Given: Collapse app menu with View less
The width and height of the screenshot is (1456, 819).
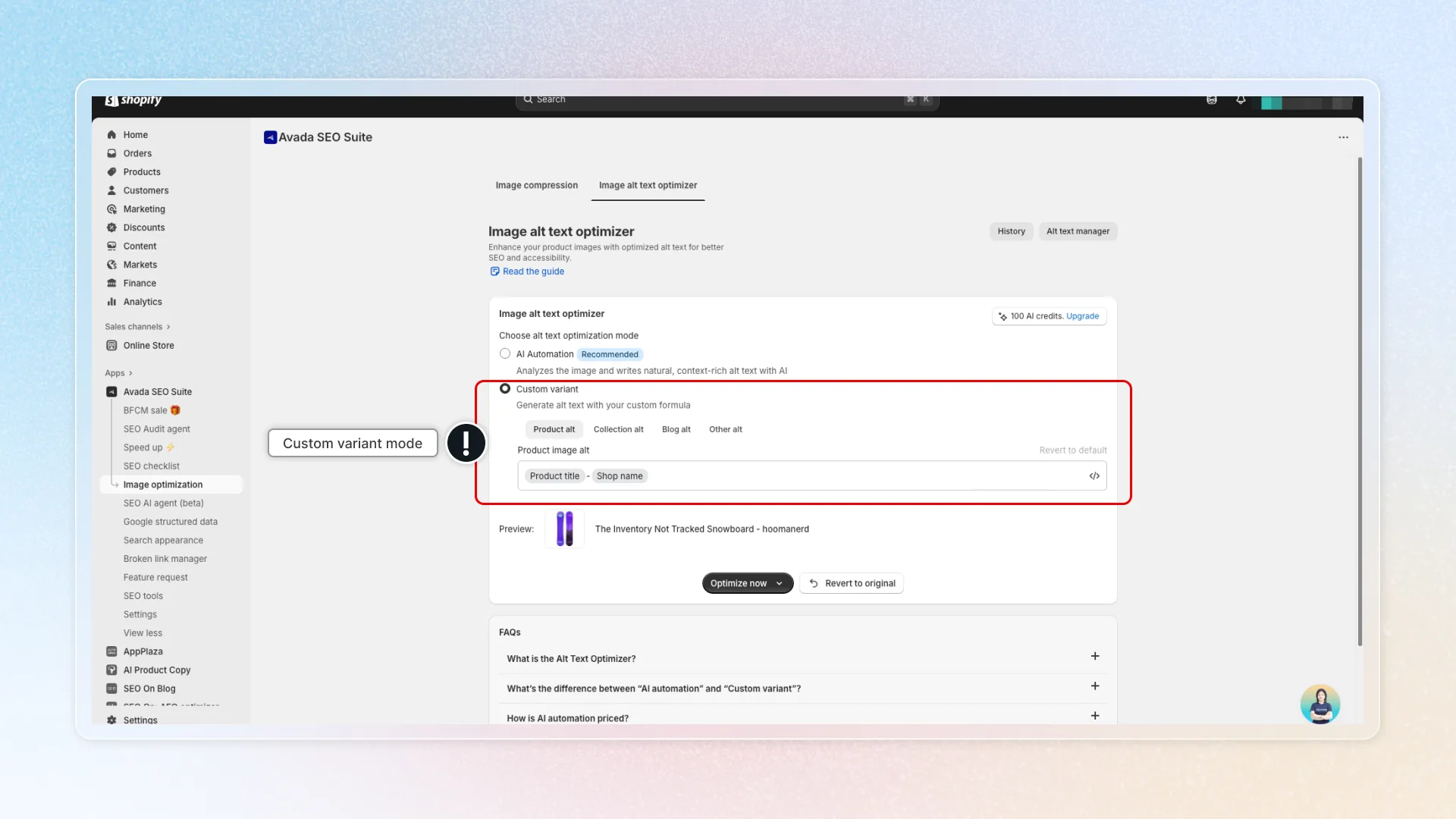Looking at the screenshot, I should pyautogui.click(x=143, y=633).
